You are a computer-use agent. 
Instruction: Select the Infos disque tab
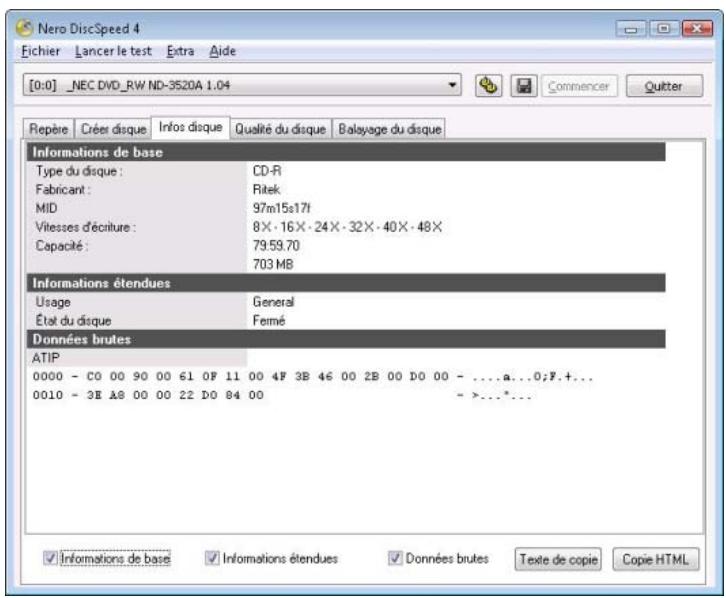pyautogui.click(x=190, y=127)
